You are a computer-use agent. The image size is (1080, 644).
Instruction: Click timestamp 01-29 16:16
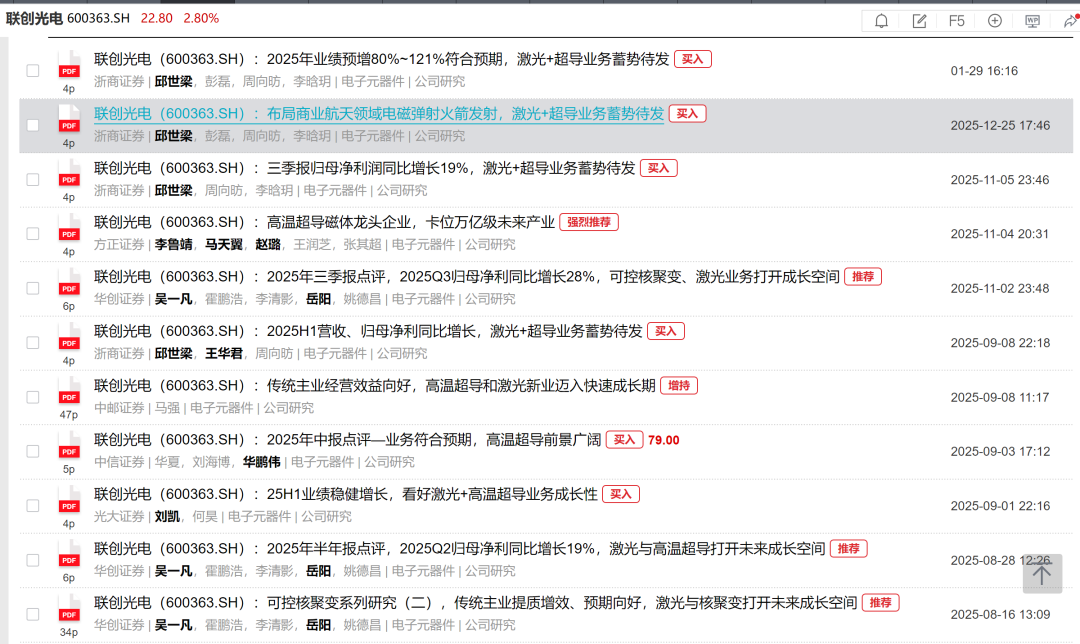pos(984,71)
